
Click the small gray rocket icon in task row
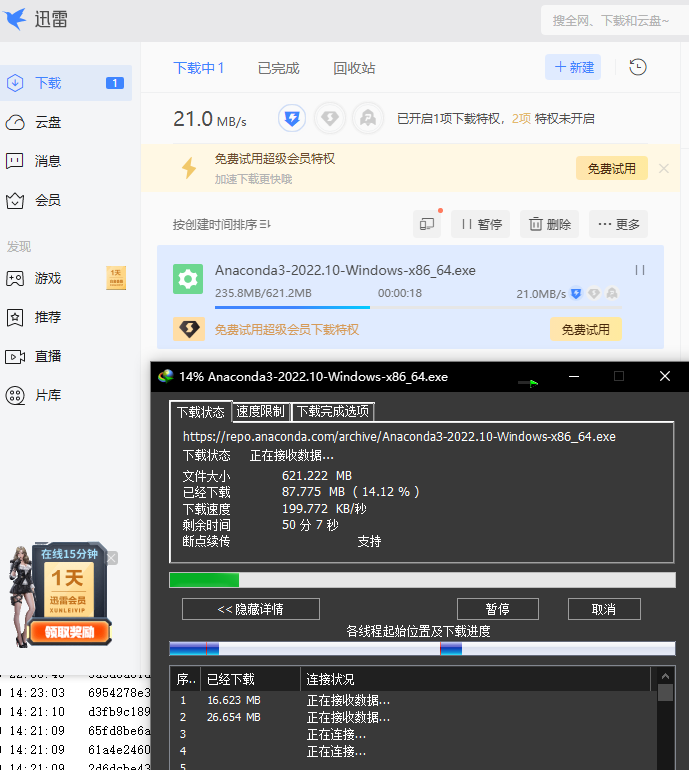pyautogui.click(x=612, y=293)
